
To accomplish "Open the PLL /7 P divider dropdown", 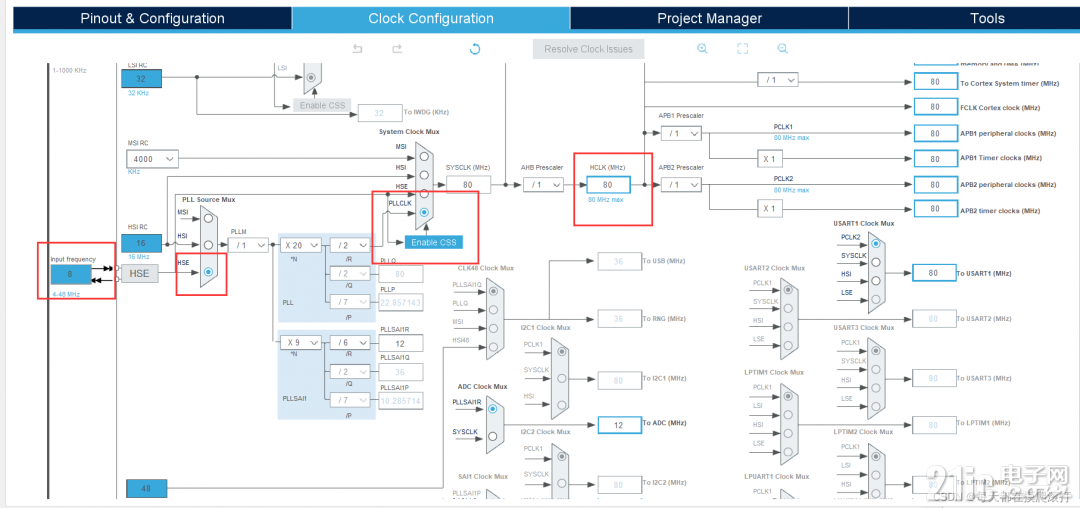I will 351,301.
